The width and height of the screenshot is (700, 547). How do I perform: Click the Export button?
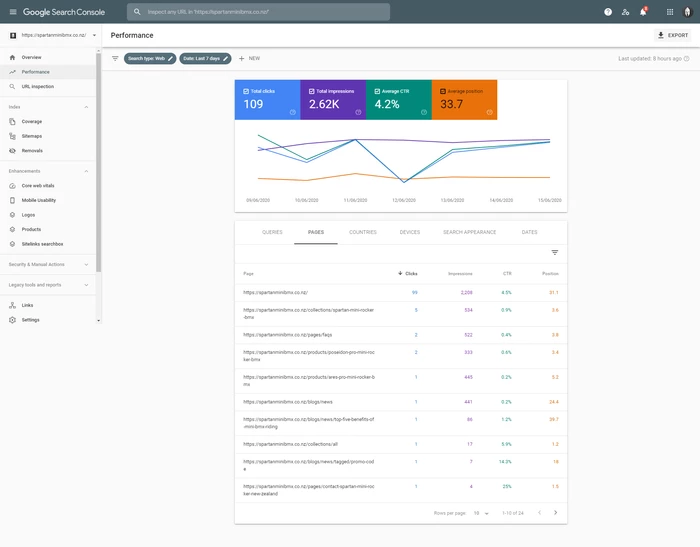(673, 35)
